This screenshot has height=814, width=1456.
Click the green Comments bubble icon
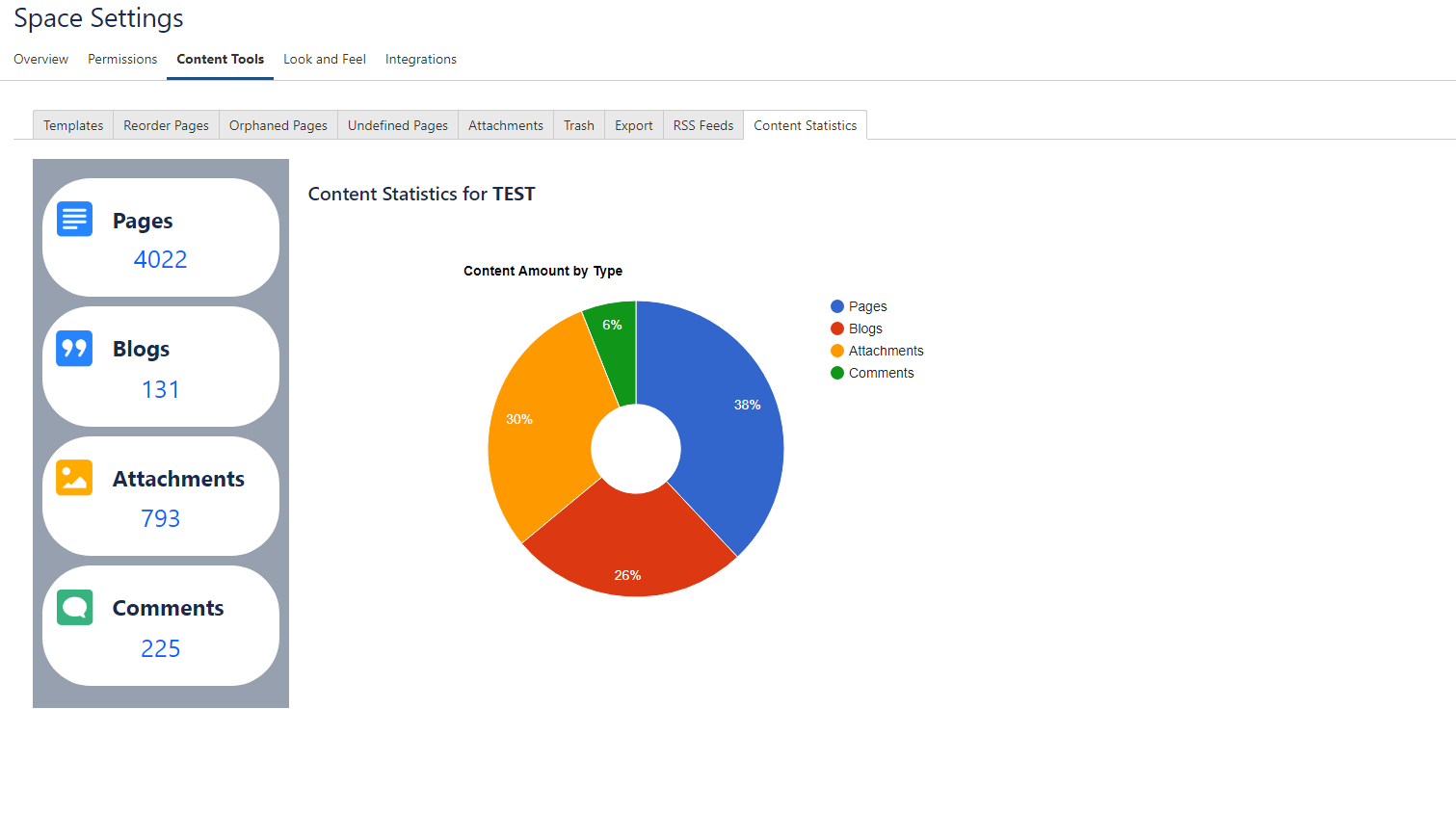pyautogui.click(x=74, y=607)
